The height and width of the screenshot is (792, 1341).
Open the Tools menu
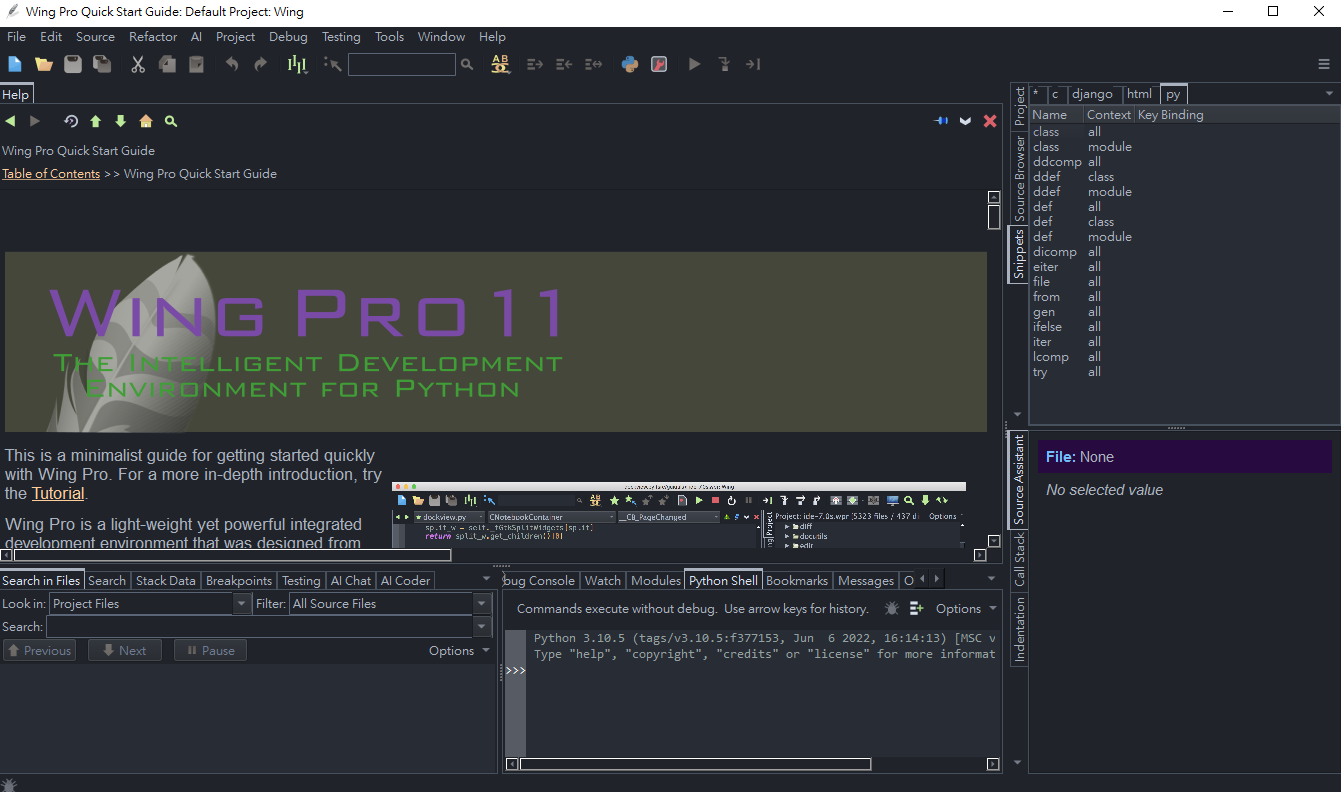(389, 37)
